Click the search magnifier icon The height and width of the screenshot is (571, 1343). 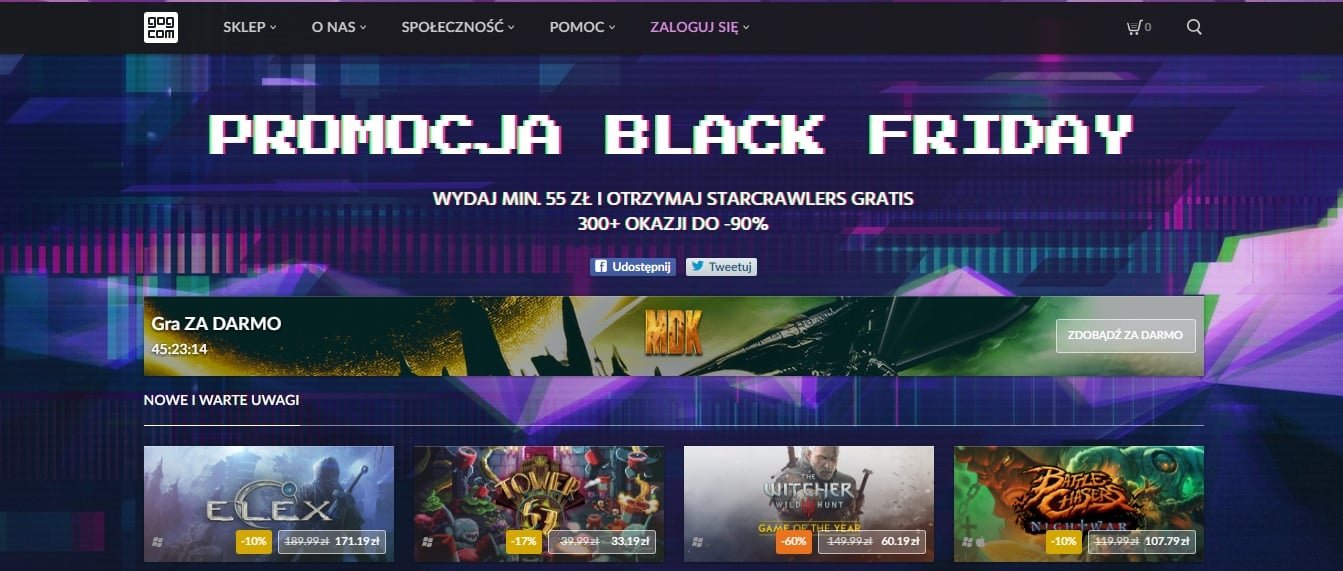[x=1194, y=27]
